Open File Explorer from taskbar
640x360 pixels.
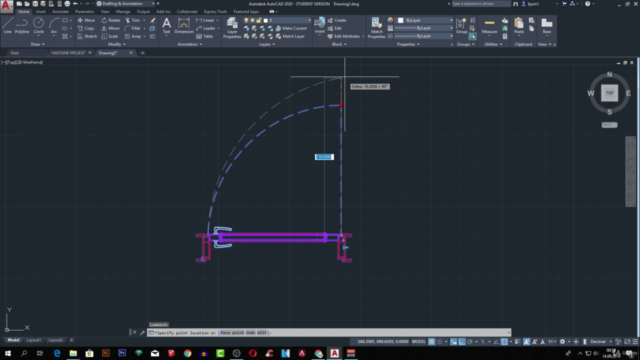click(x=73, y=353)
